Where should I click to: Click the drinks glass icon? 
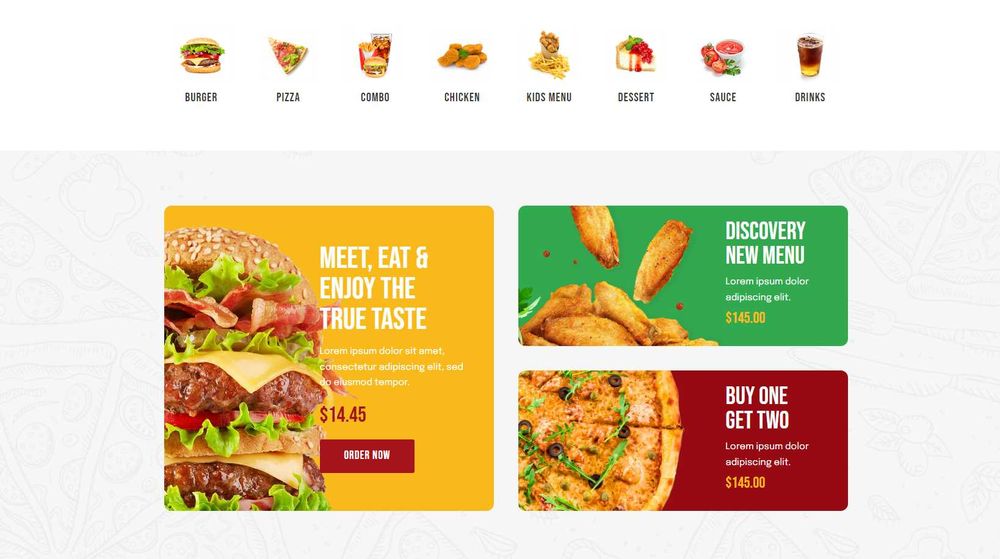810,55
